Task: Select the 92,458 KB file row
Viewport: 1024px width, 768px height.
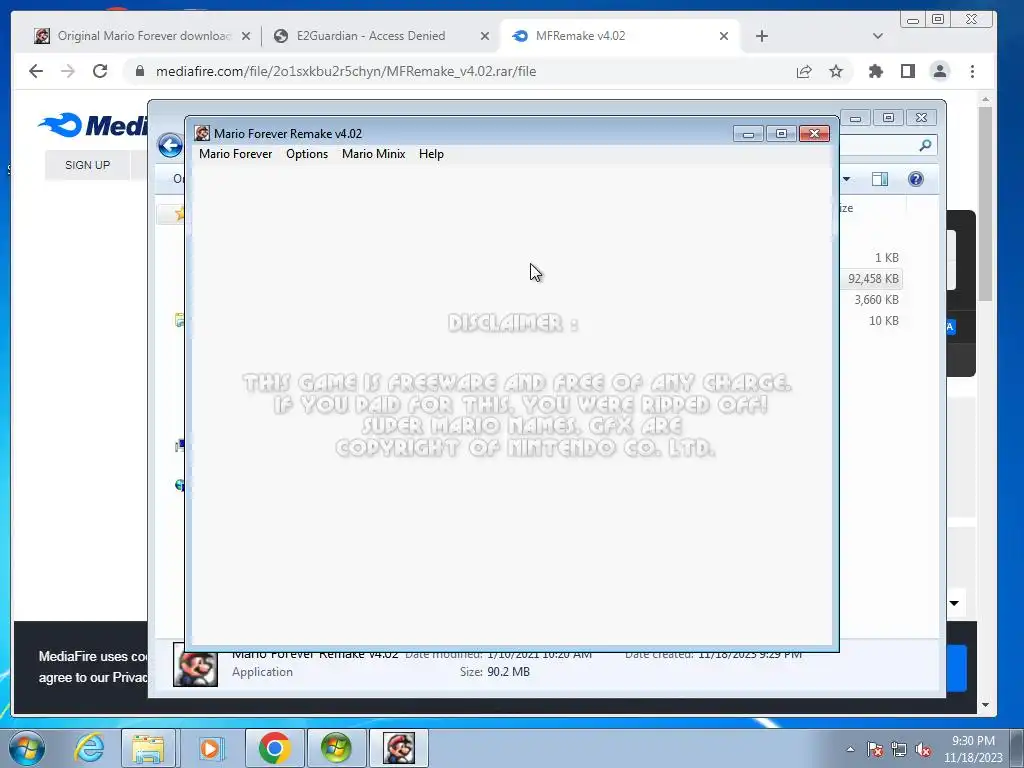Action: tap(873, 279)
